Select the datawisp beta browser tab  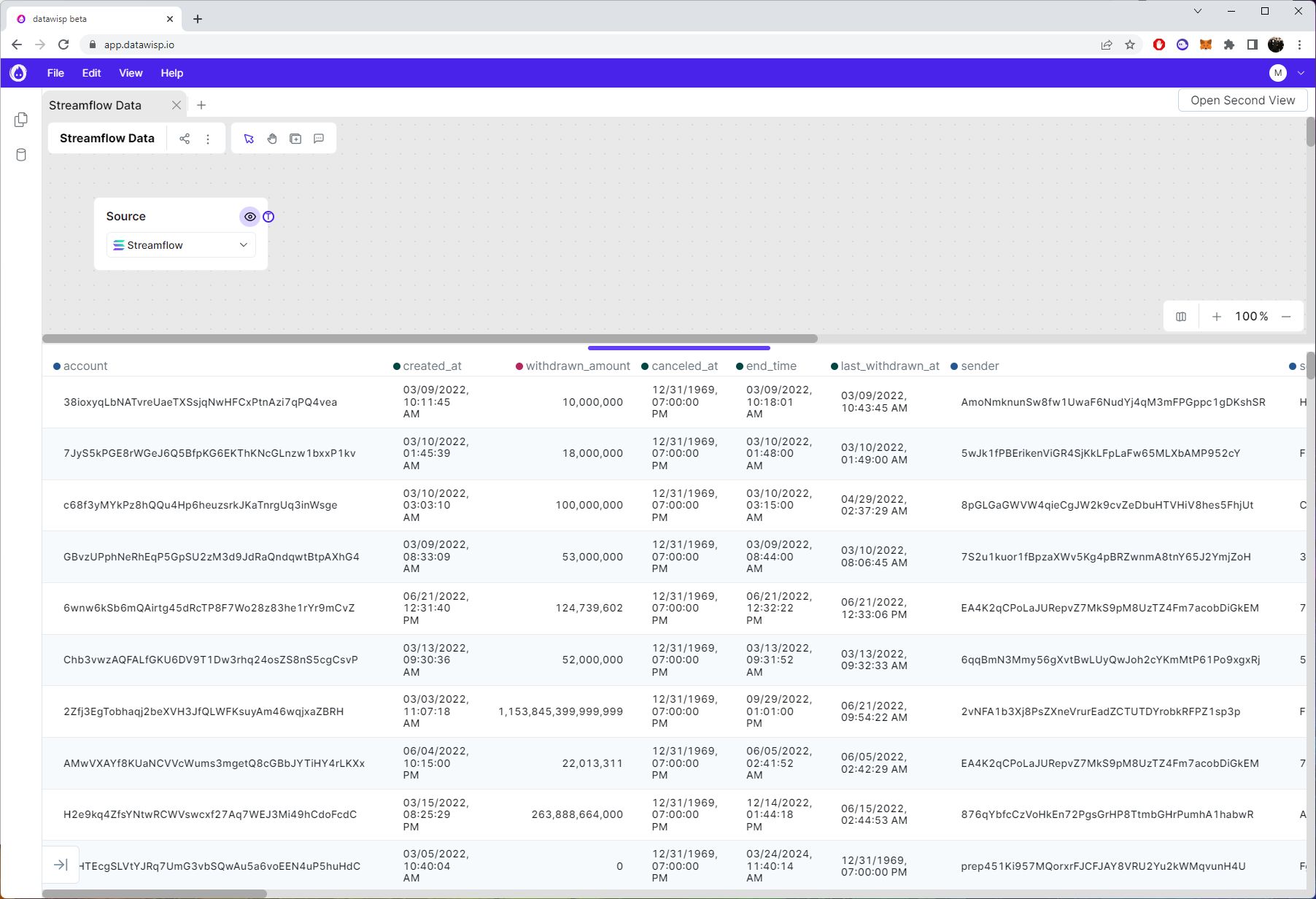(x=93, y=19)
